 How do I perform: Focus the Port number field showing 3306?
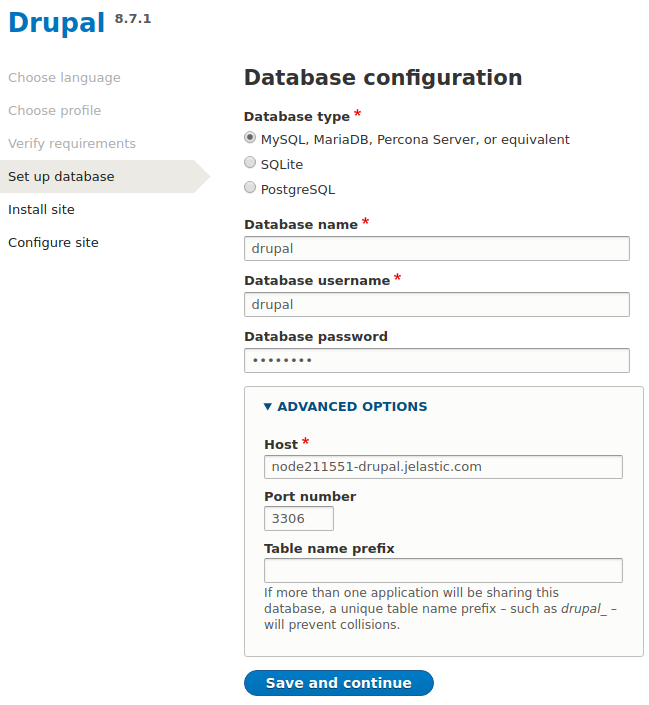pos(298,519)
